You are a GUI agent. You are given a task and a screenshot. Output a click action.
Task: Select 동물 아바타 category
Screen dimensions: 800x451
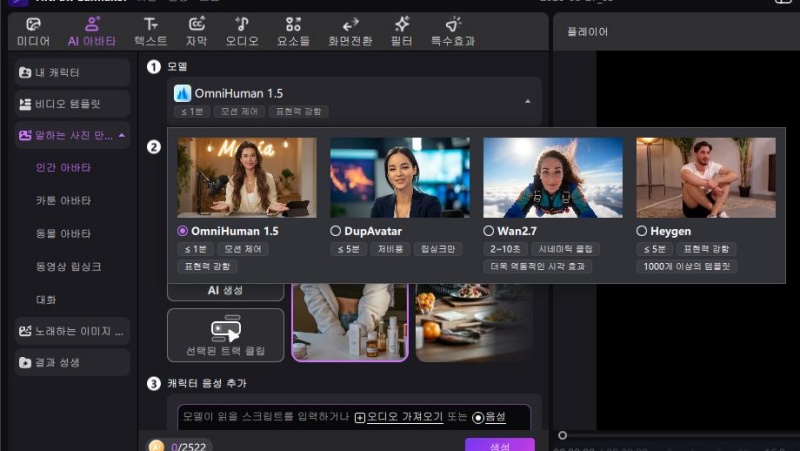(63, 234)
